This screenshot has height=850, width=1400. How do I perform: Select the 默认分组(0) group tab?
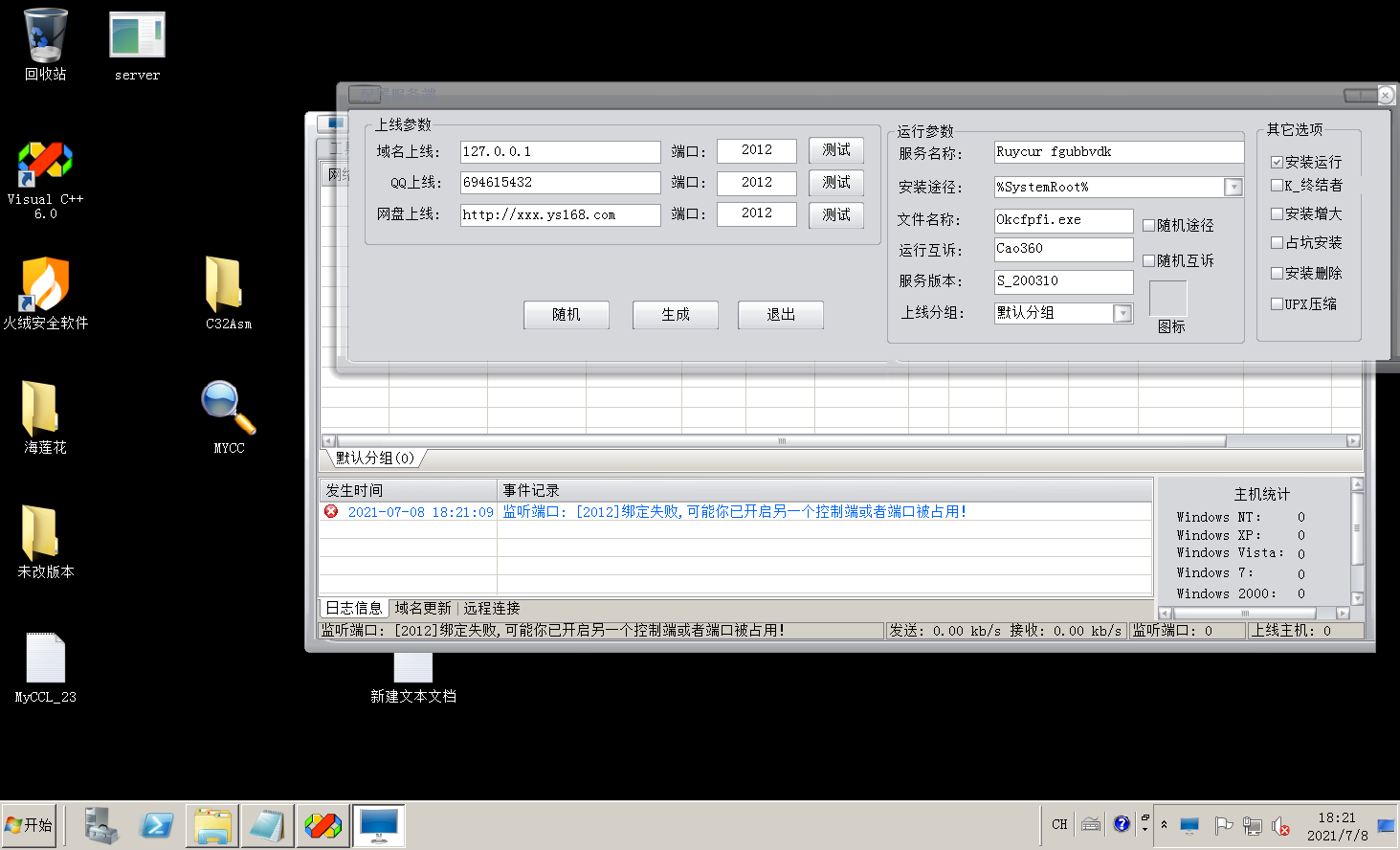[375, 458]
